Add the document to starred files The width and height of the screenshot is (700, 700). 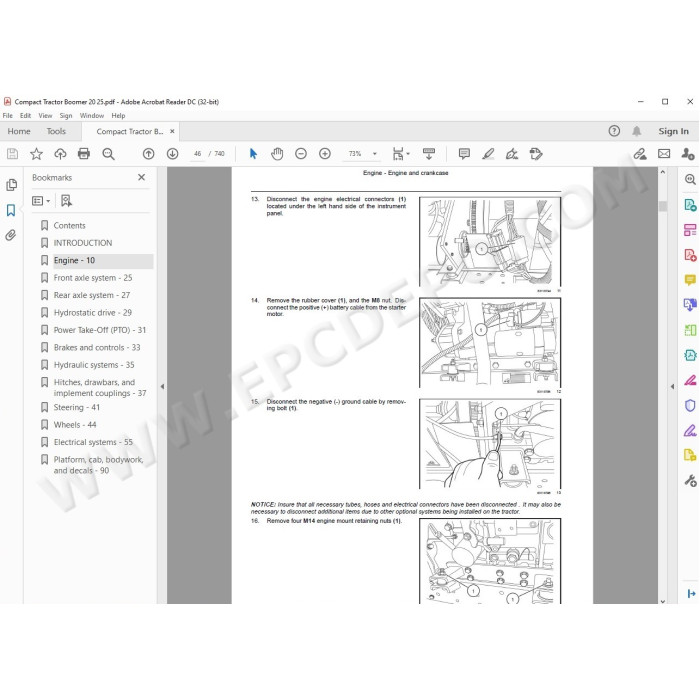coord(36,154)
